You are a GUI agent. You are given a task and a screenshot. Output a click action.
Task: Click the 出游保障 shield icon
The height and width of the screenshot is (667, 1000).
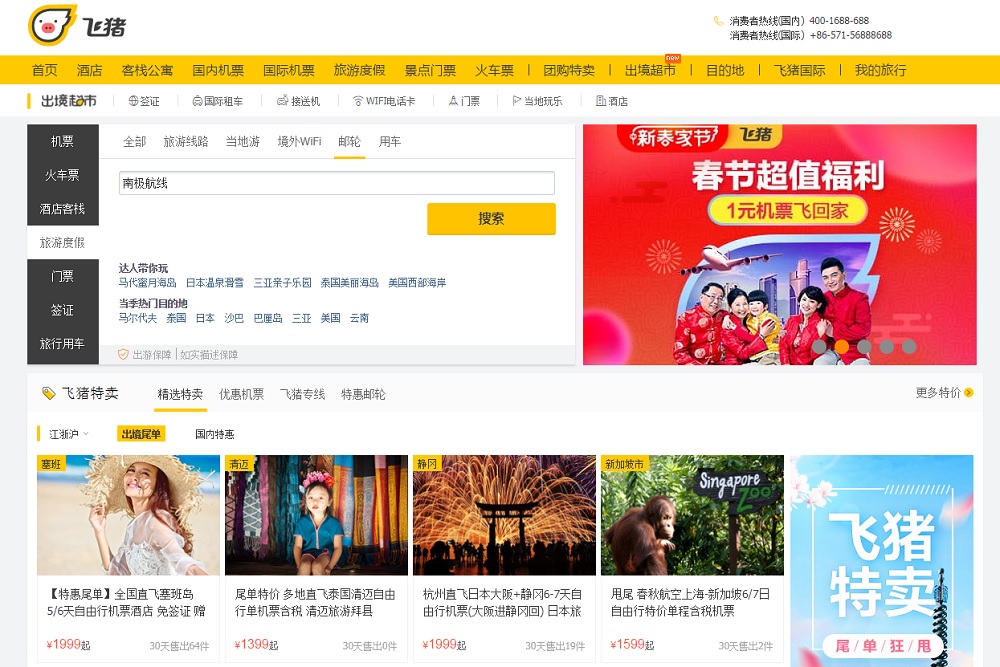[123, 354]
